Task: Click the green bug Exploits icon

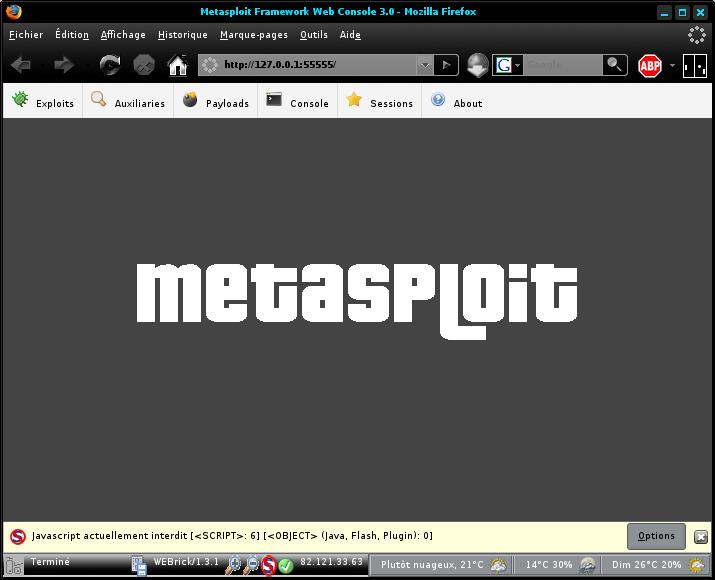Action: tap(20, 99)
